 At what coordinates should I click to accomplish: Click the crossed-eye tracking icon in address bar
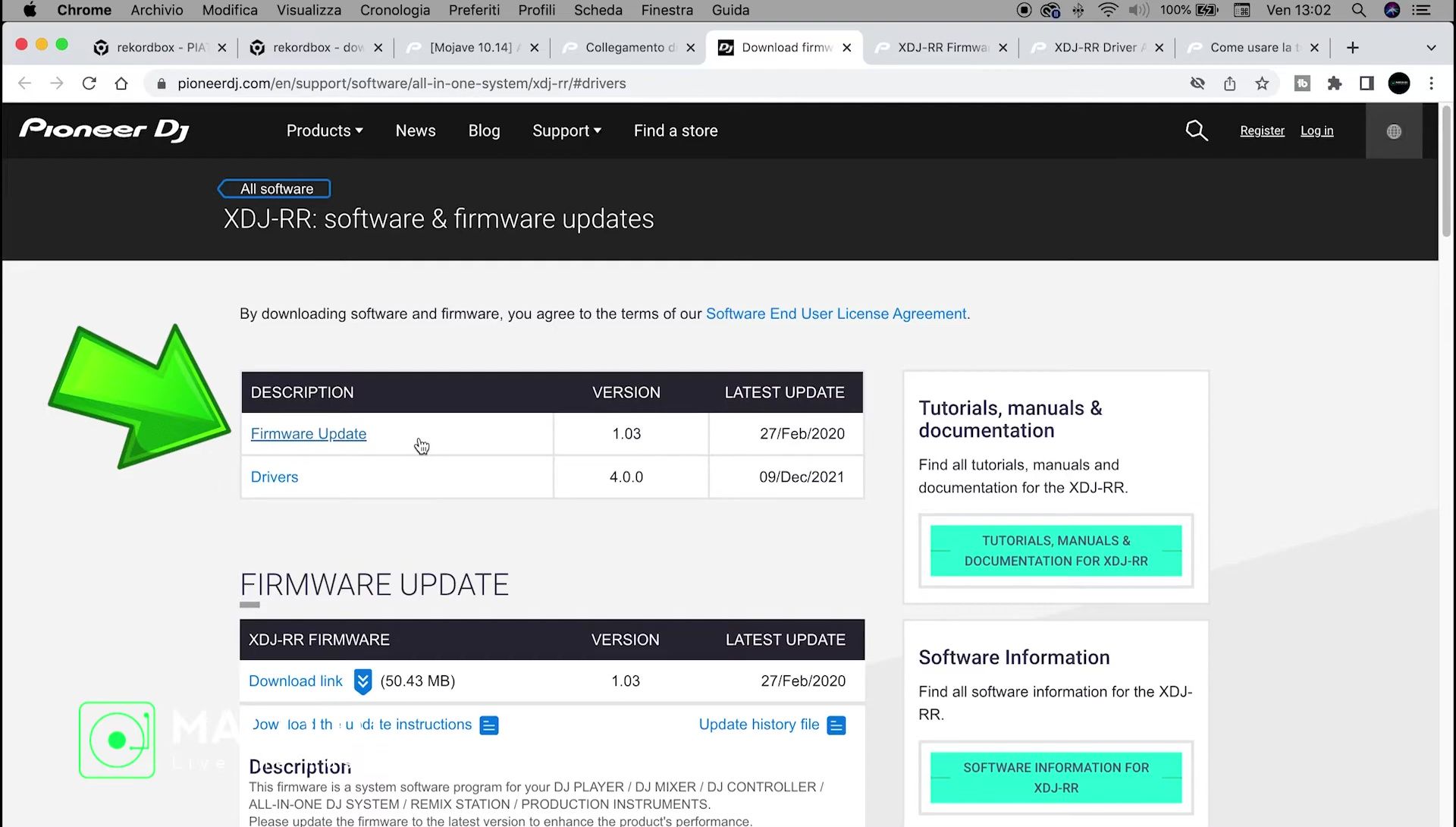[1197, 83]
